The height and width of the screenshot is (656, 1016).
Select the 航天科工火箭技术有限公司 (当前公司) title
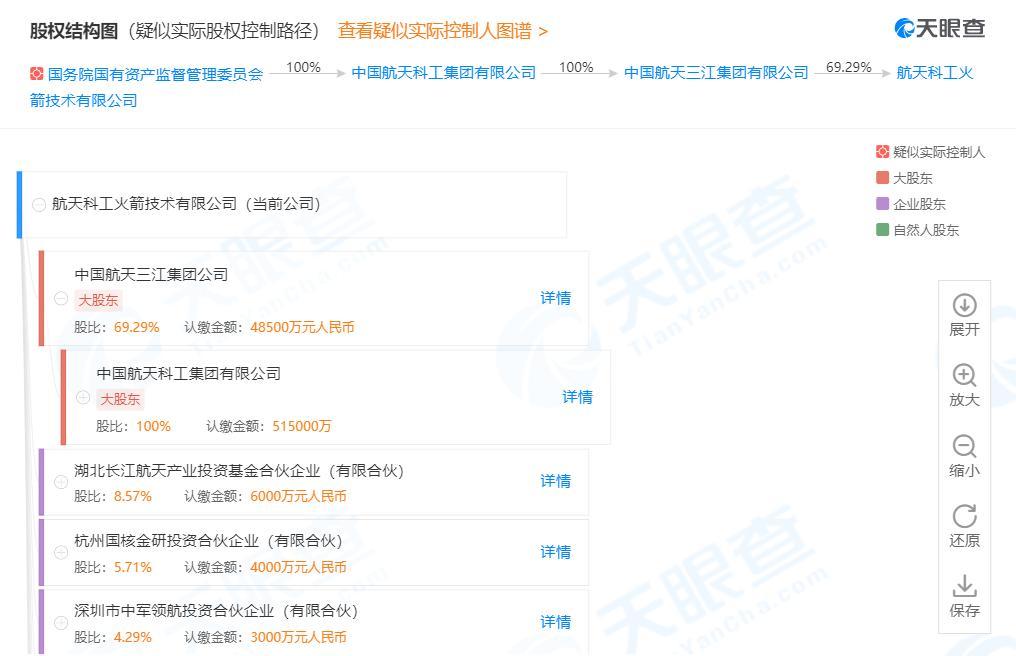click(186, 204)
